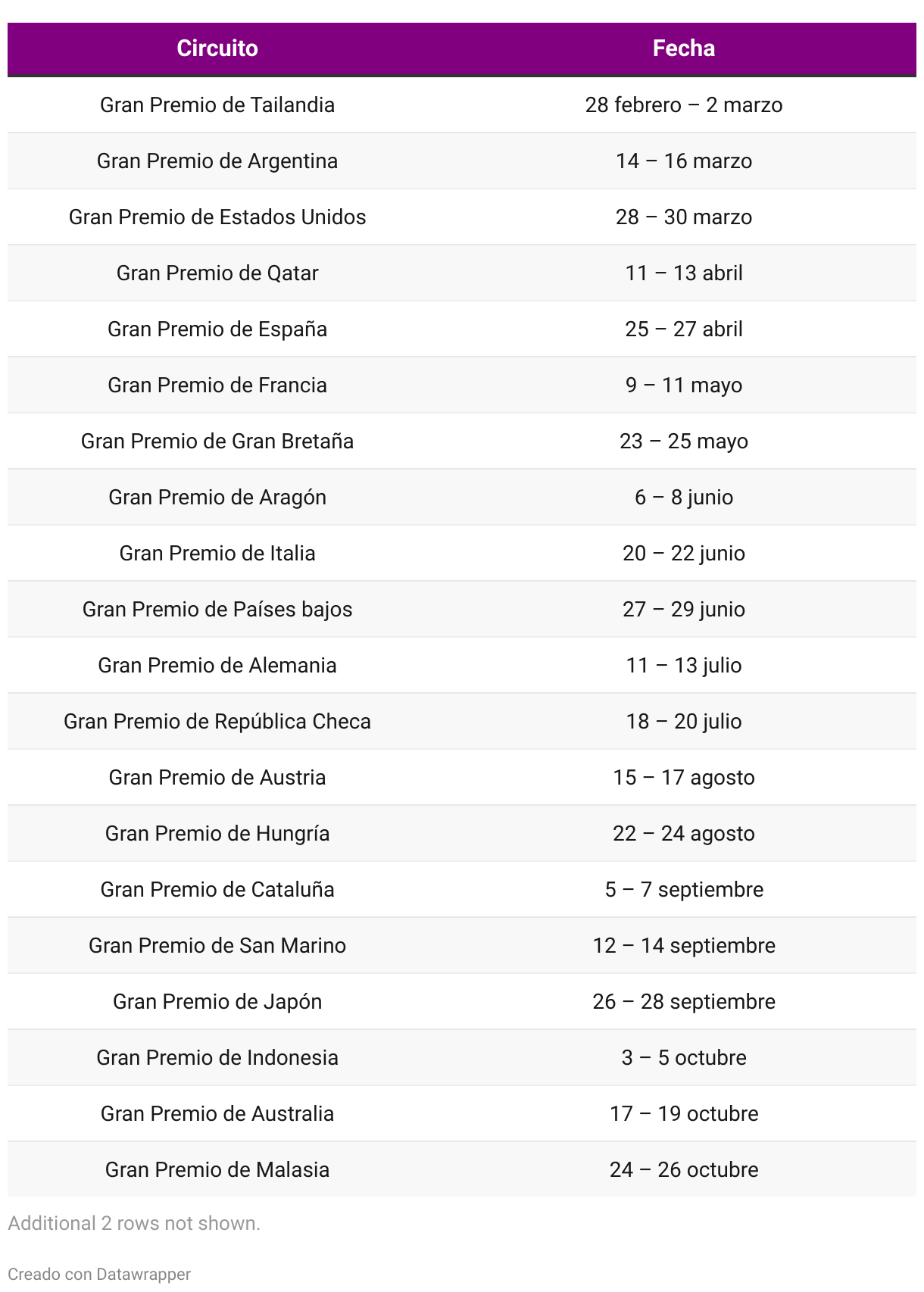This screenshot has width=924, height=1292.
Task: Select the Gran Premio de Aragón row
Action: coord(462,498)
